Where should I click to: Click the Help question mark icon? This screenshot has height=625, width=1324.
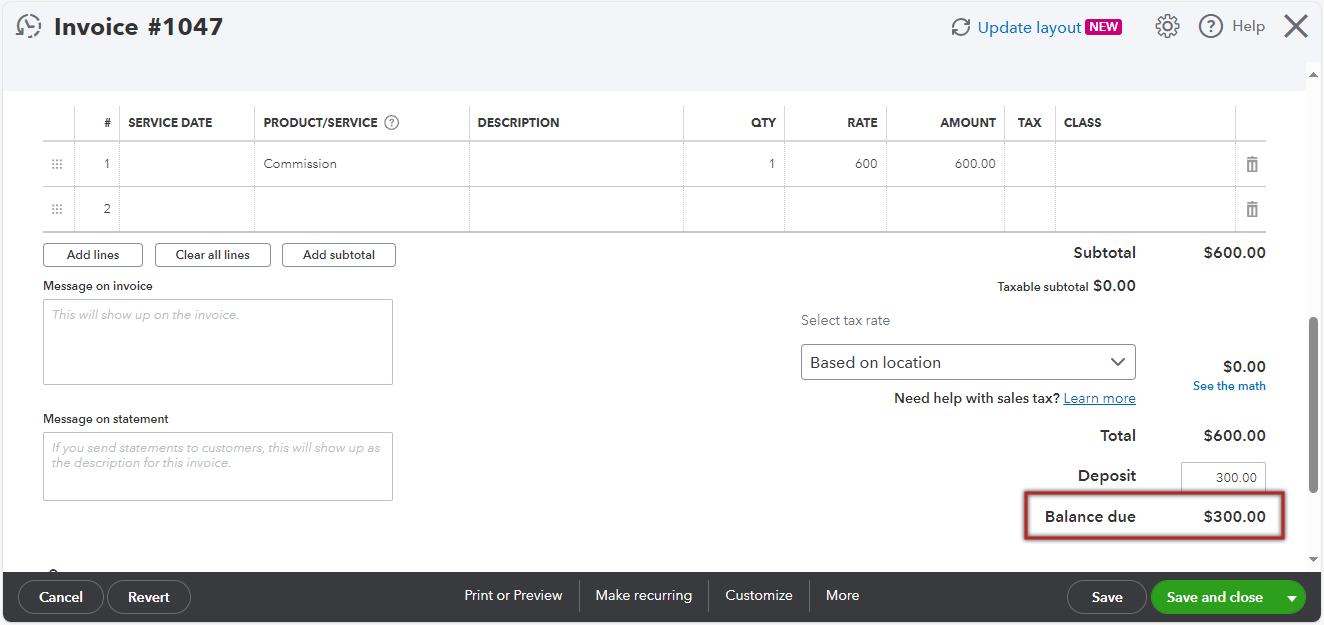1211,27
